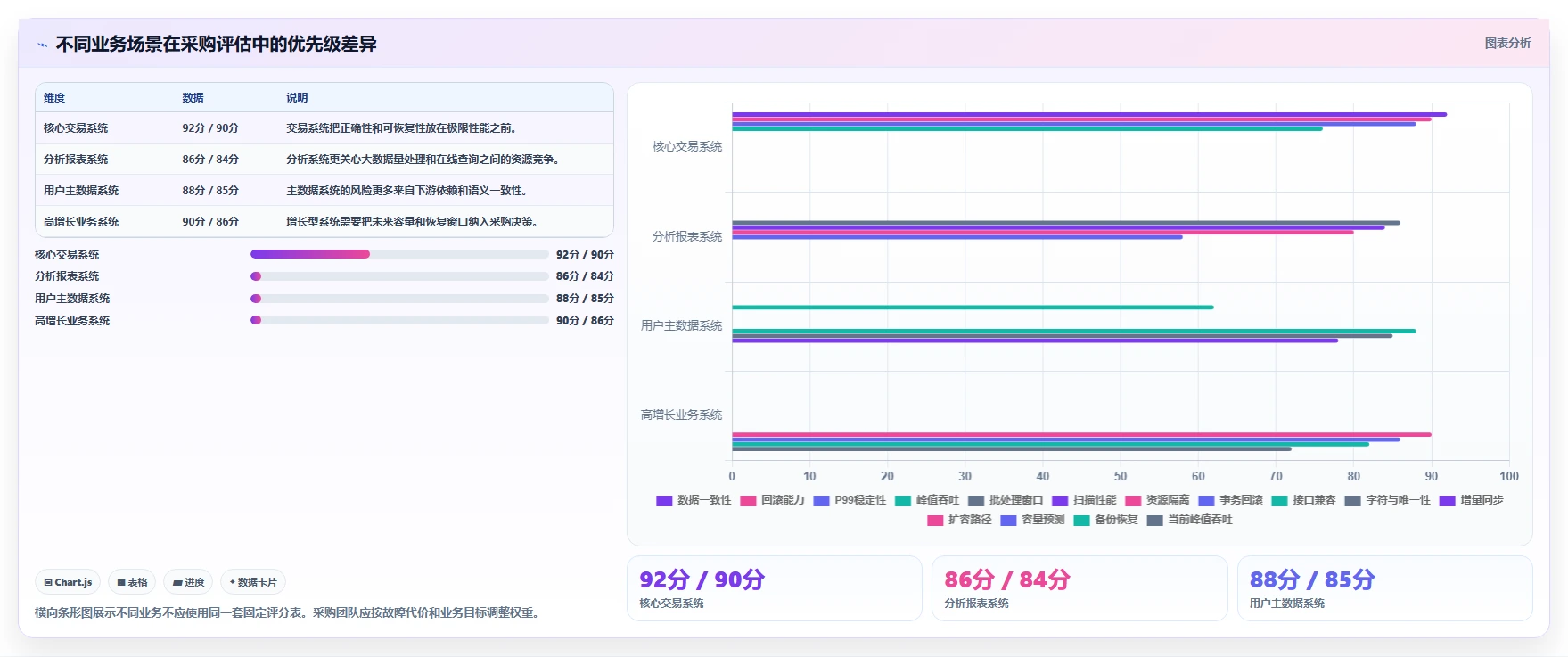Select the 进度 tag chip
Image resolution: width=1568 pixels, height=657 pixels.
188,582
